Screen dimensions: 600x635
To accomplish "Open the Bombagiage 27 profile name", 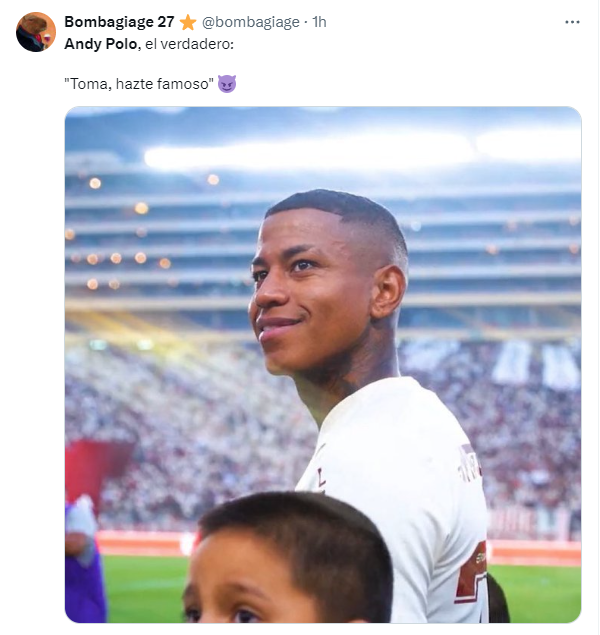I will 119,22.
